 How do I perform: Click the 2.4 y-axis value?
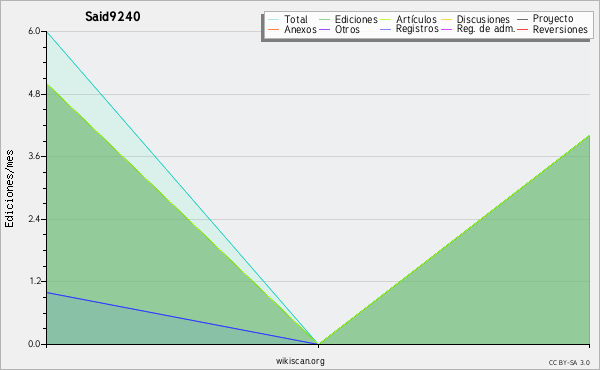point(34,219)
